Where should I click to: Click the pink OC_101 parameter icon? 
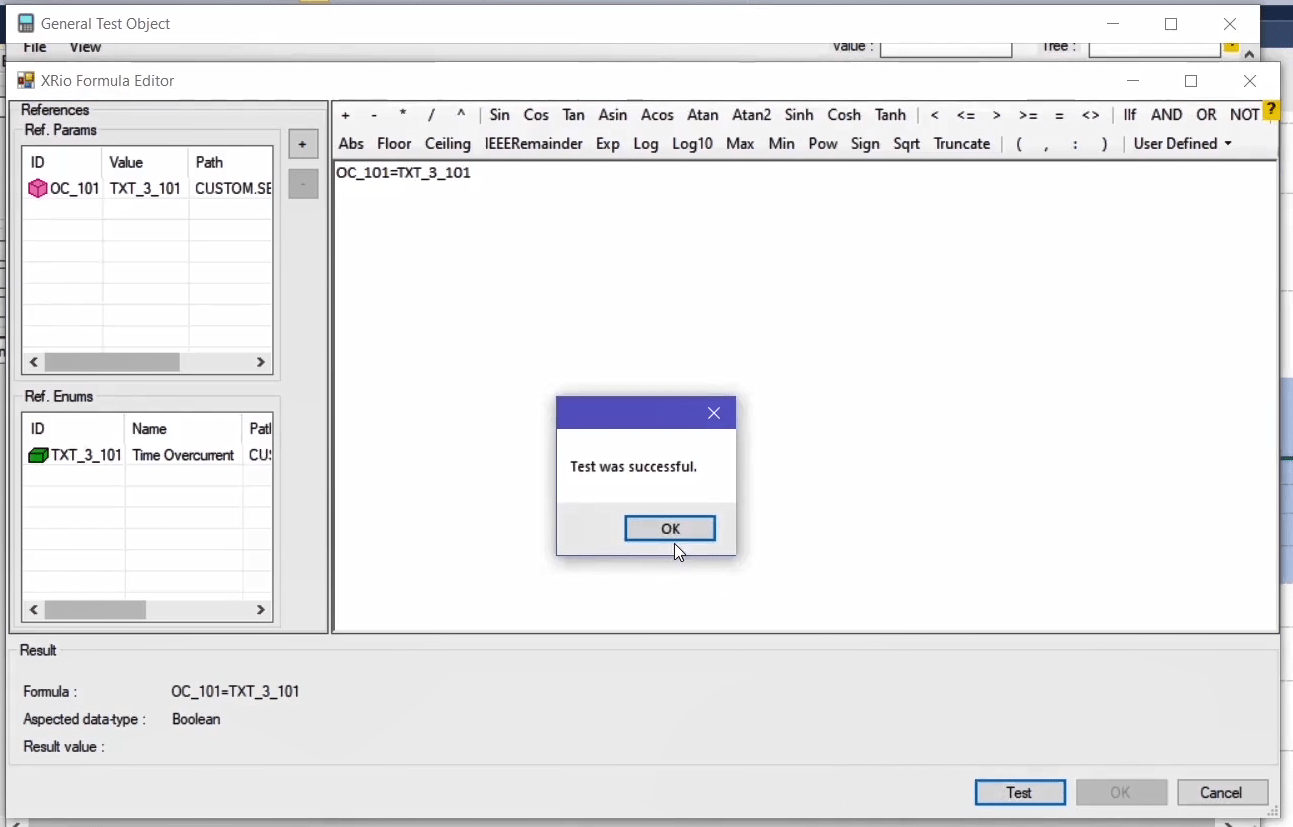coord(37,188)
